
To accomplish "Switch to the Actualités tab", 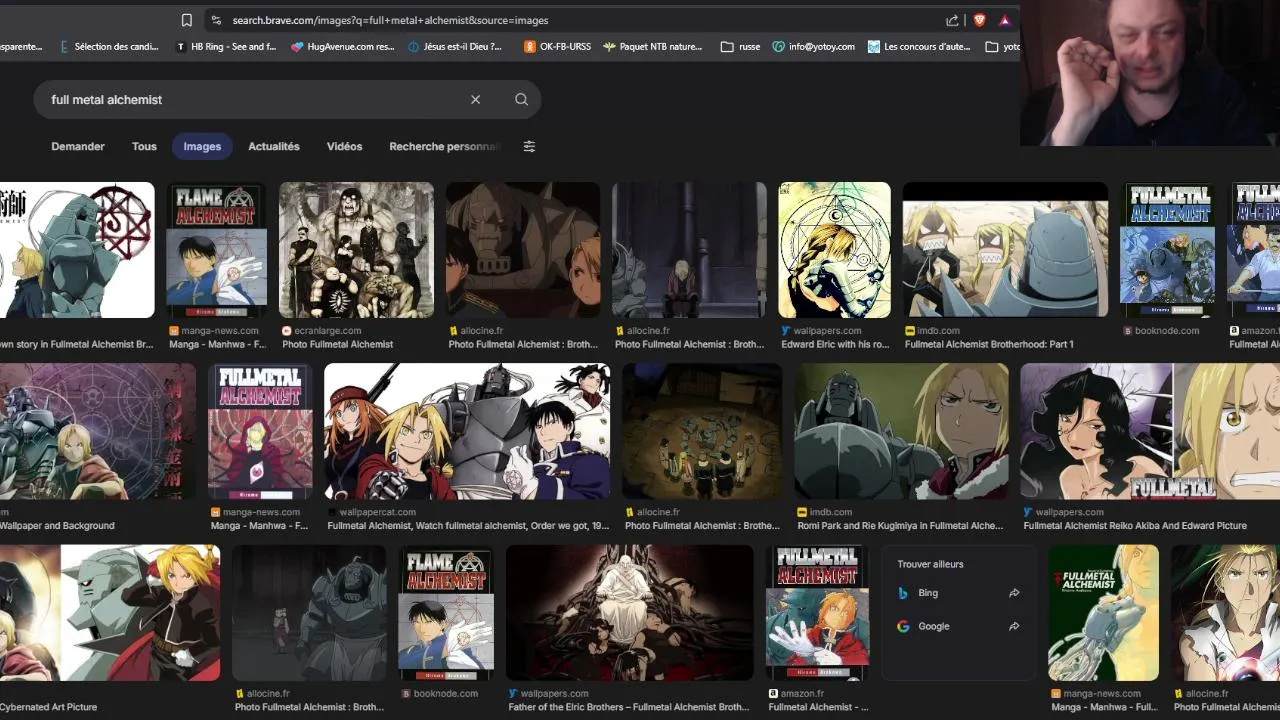I will pyautogui.click(x=274, y=146).
